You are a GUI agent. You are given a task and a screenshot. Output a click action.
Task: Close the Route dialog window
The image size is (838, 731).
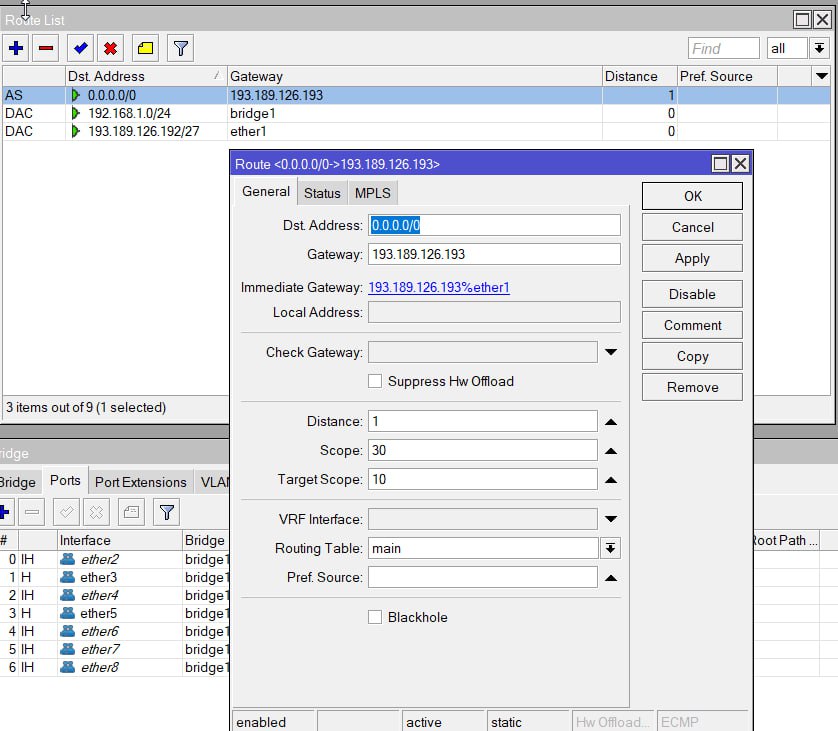pyautogui.click(x=740, y=164)
